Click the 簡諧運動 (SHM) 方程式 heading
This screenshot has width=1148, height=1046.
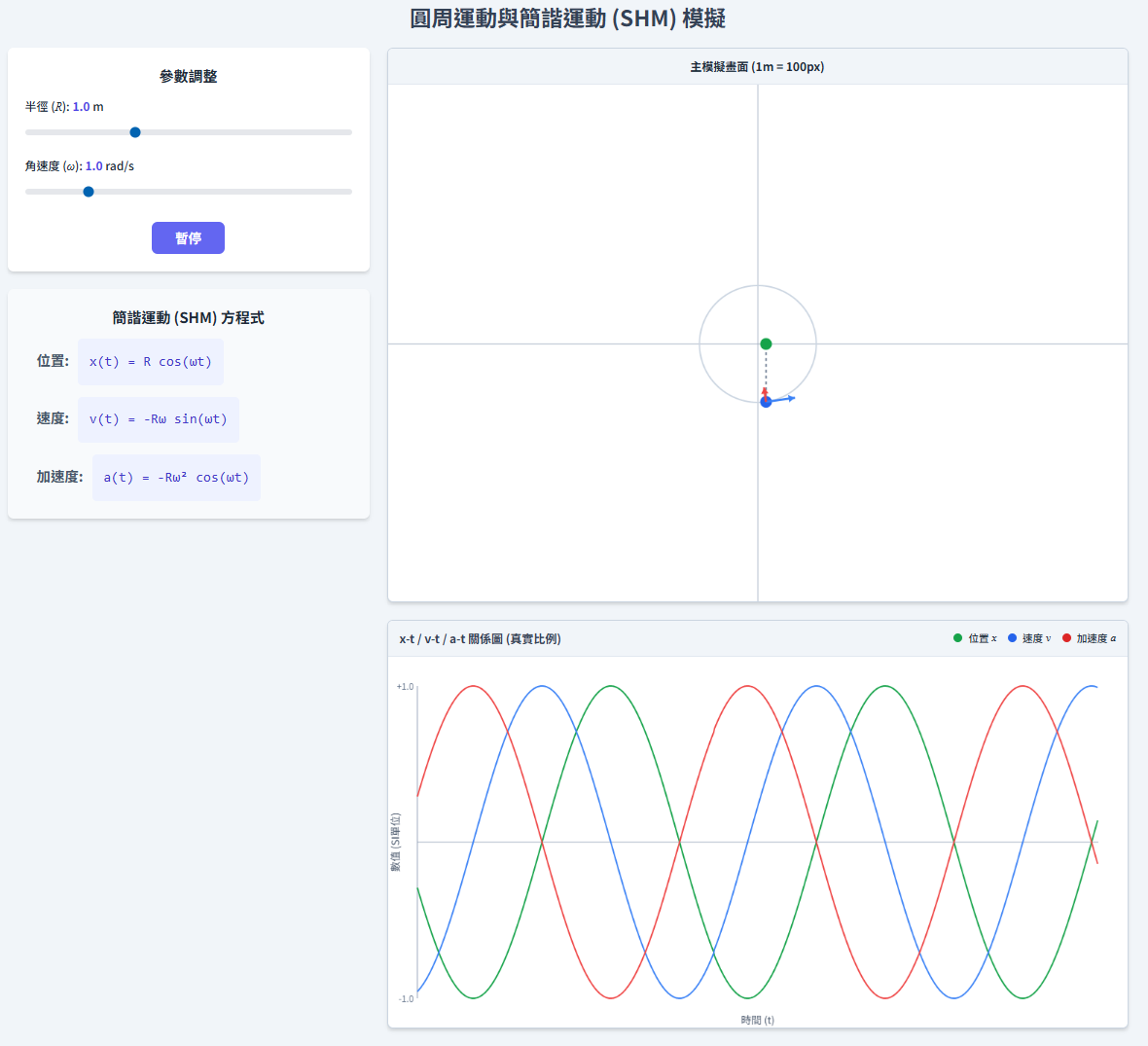click(188, 318)
